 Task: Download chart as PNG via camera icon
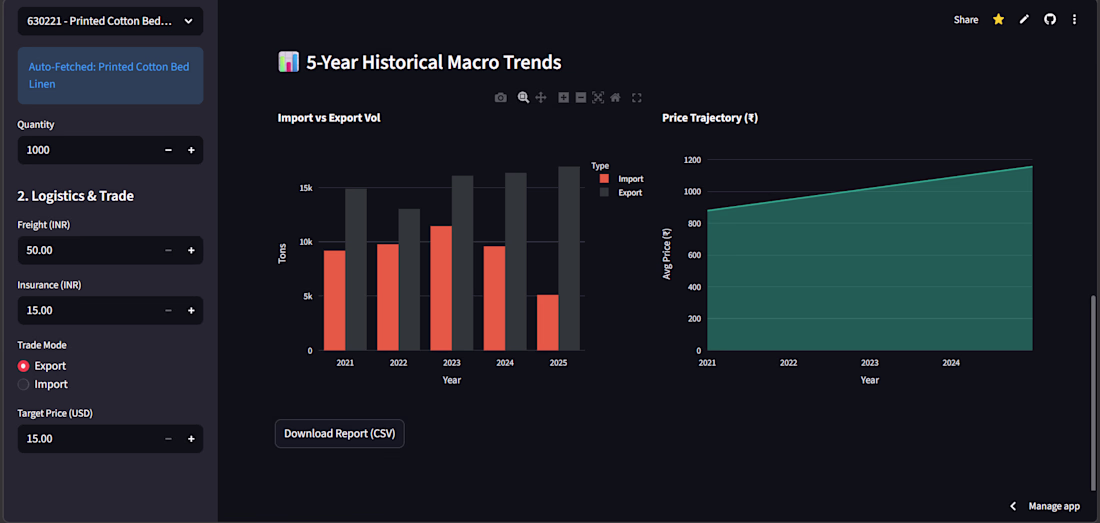coord(500,97)
